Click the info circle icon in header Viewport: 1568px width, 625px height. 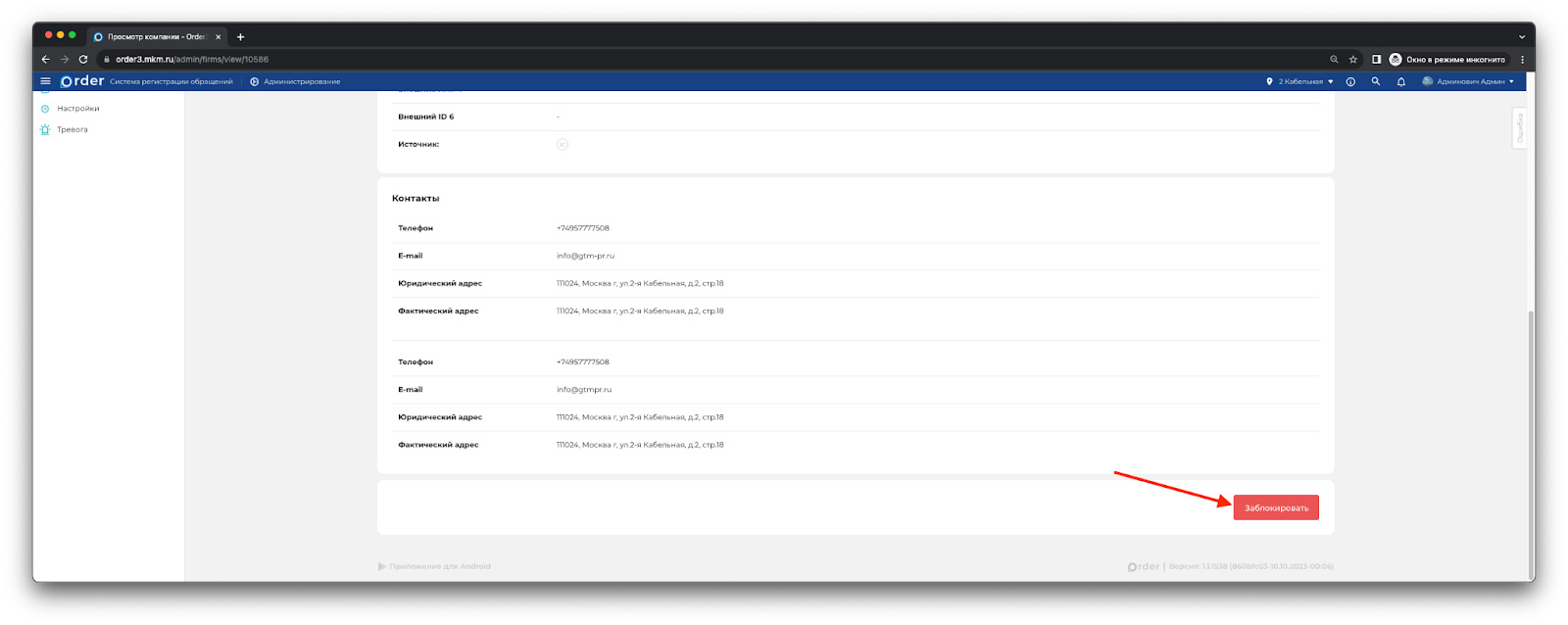[1350, 81]
